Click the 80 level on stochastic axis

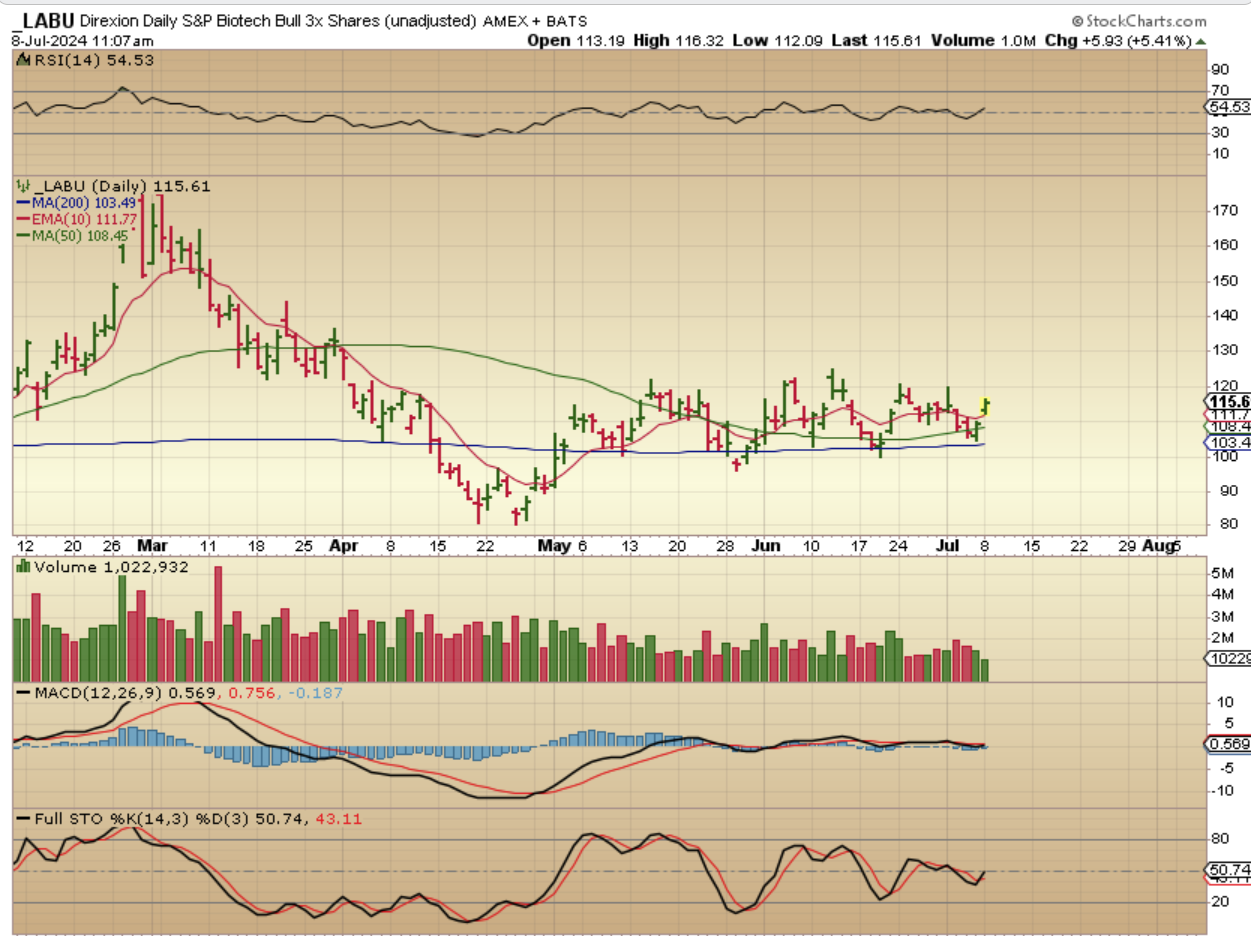pyautogui.click(x=1219, y=838)
